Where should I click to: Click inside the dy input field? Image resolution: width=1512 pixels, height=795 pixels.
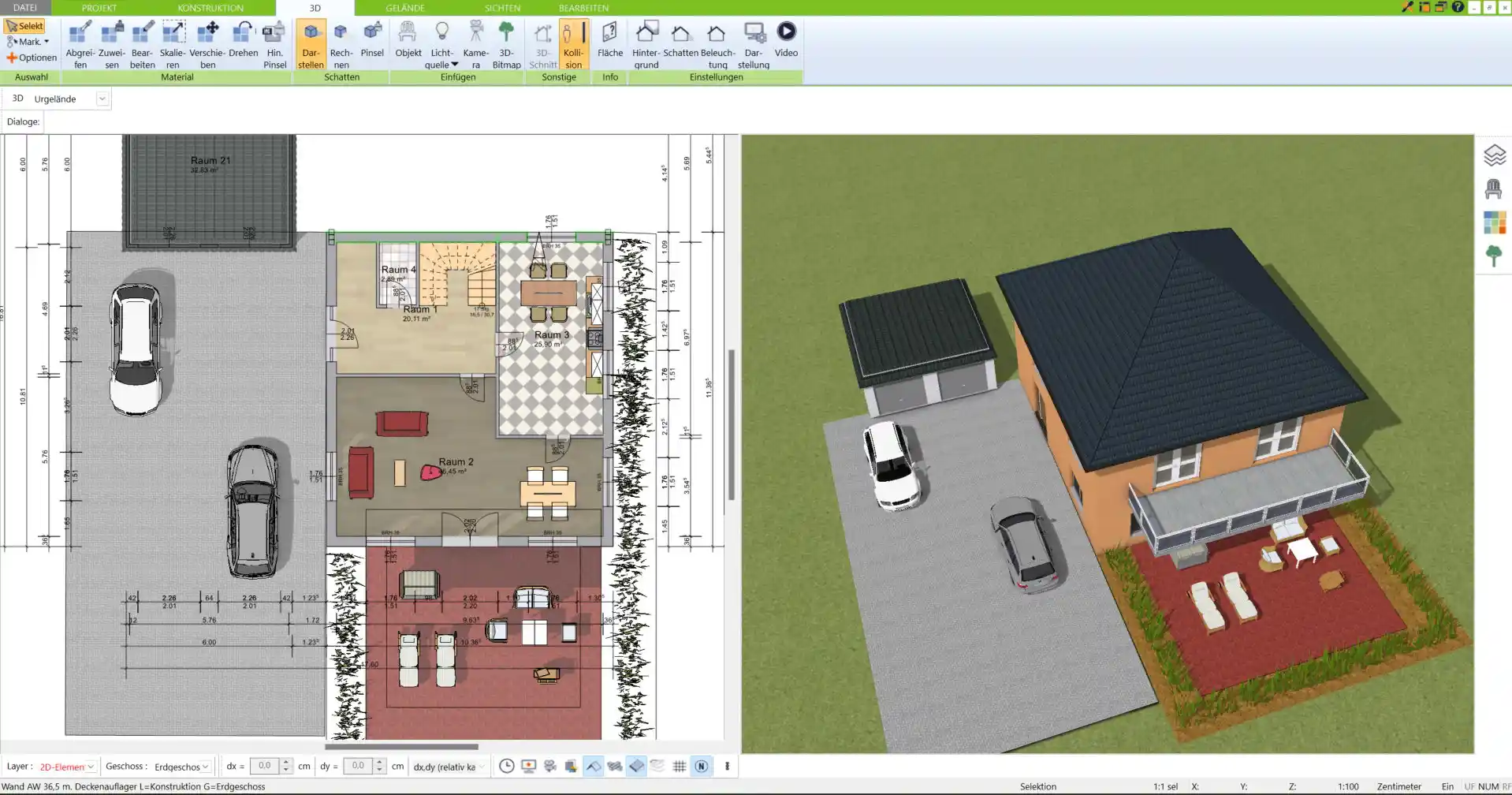point(356,766)
